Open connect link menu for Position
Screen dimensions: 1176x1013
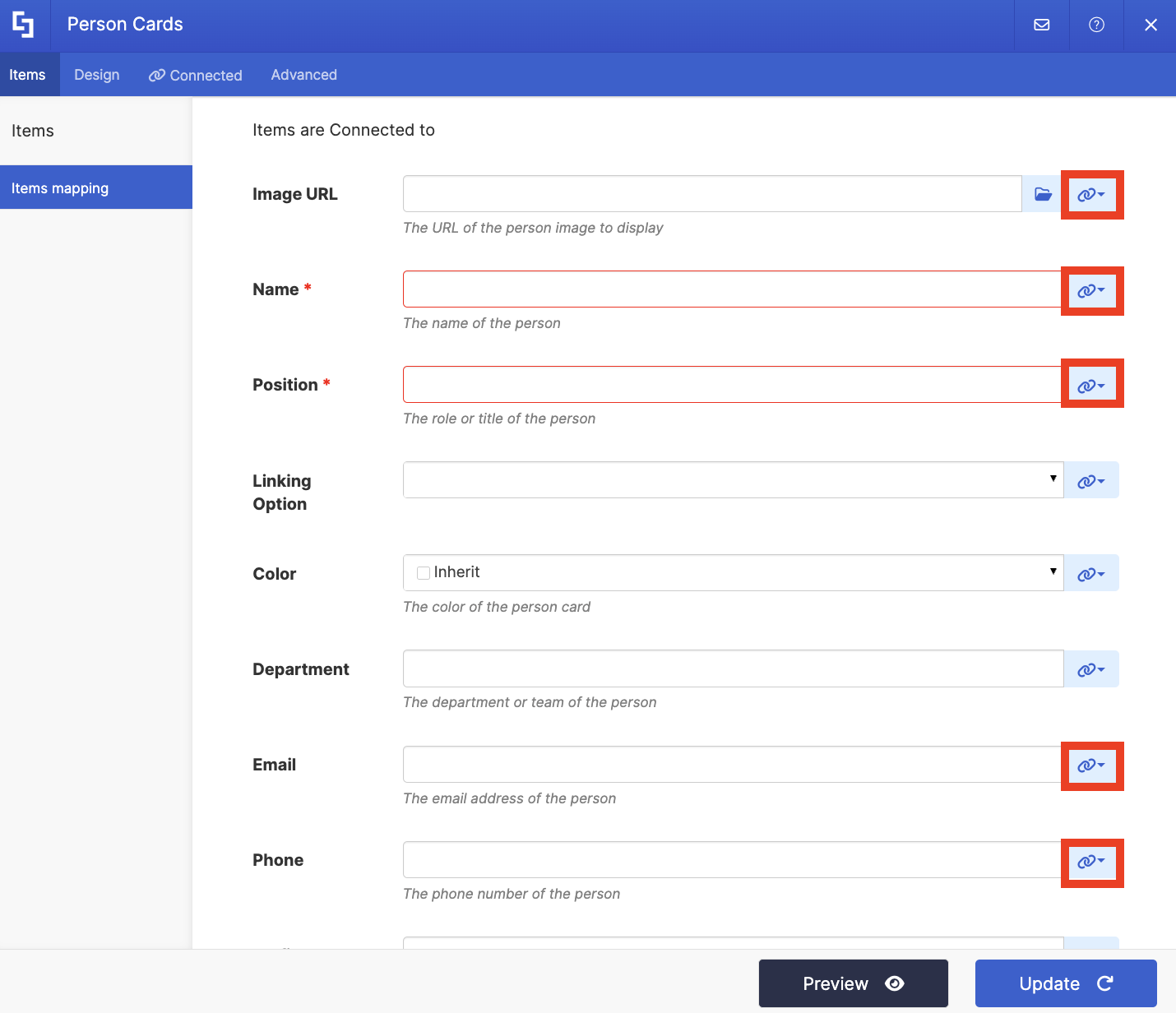[1091, 386]
